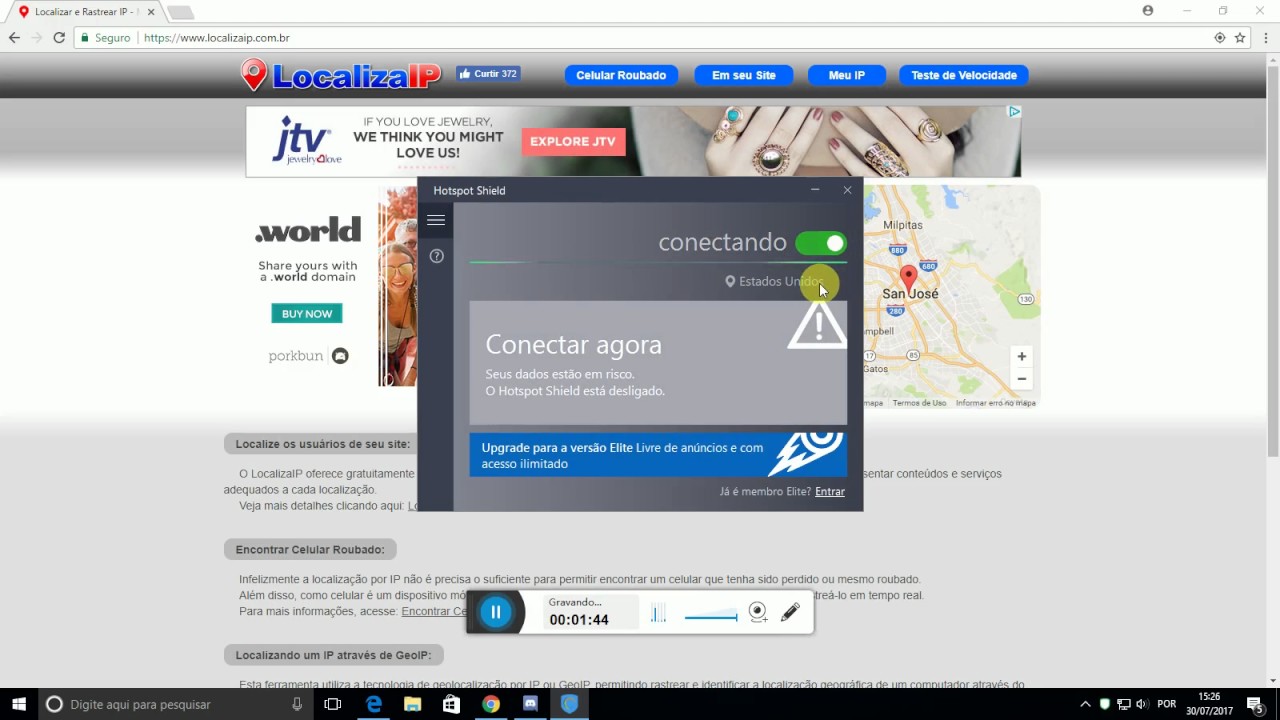Open a new browser tab
The height and width of the screenshot is (720, 1280).
pos(180,12)
